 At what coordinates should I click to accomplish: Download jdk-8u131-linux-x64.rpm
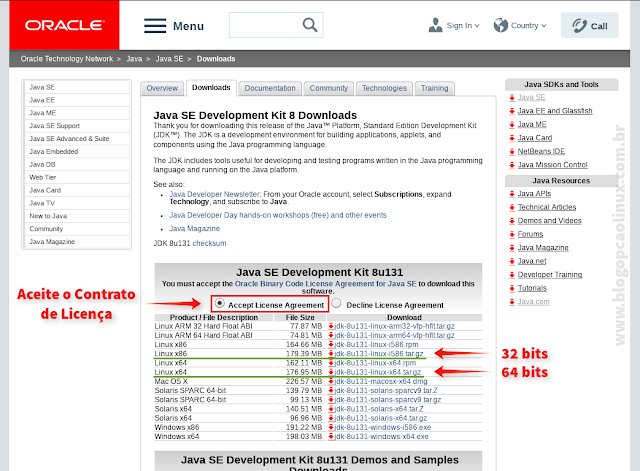click(x=375, y=363)
